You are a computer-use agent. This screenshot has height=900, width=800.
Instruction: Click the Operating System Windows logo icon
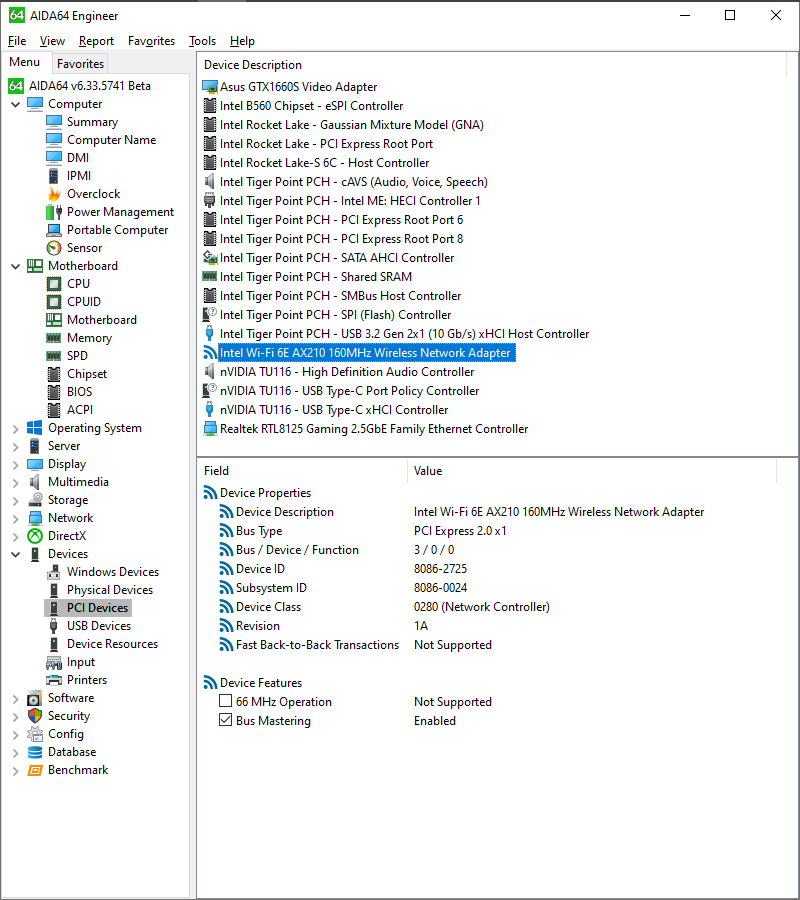point(35,428)
